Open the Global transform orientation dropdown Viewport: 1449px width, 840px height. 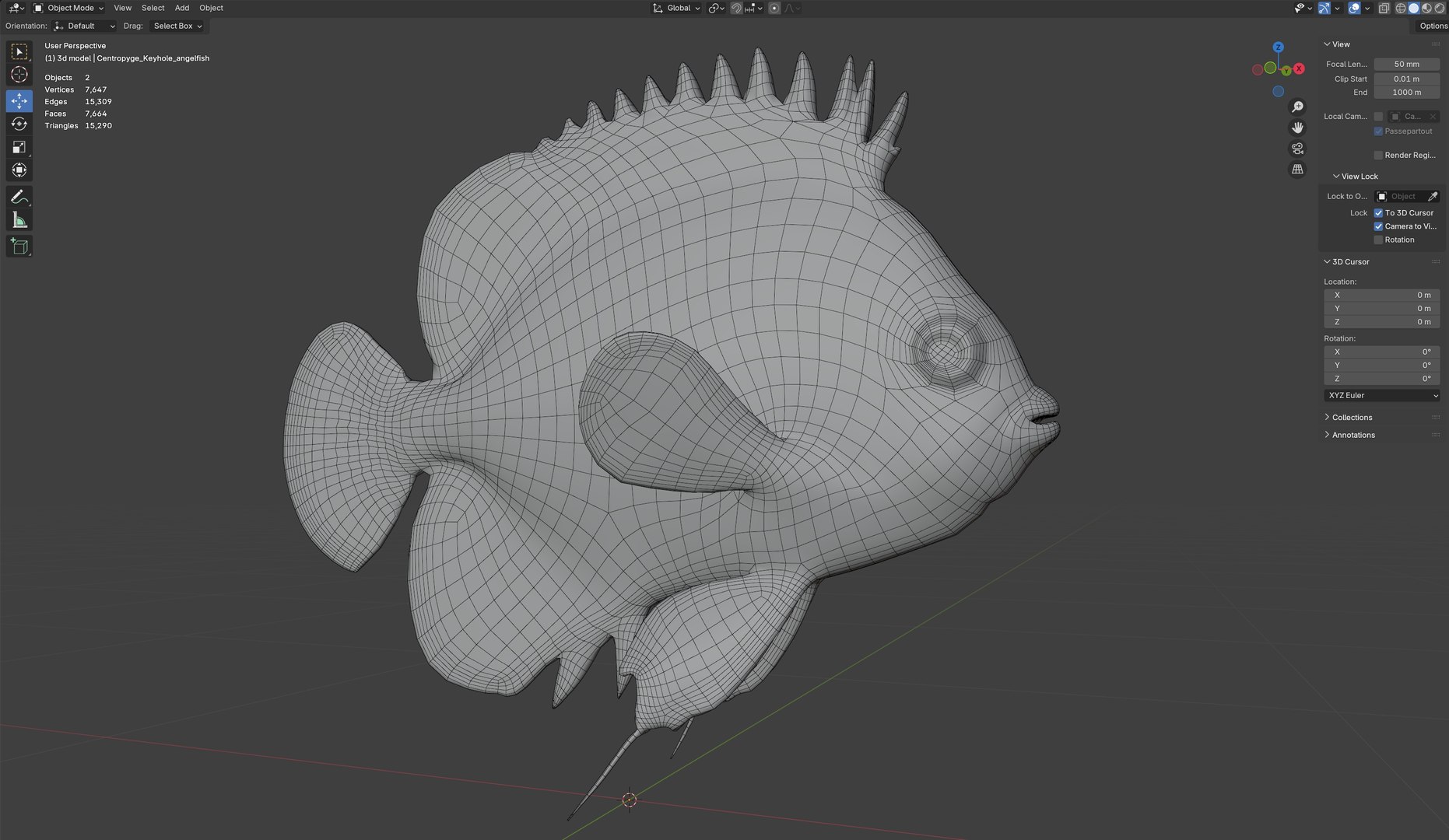click(676, 8)
